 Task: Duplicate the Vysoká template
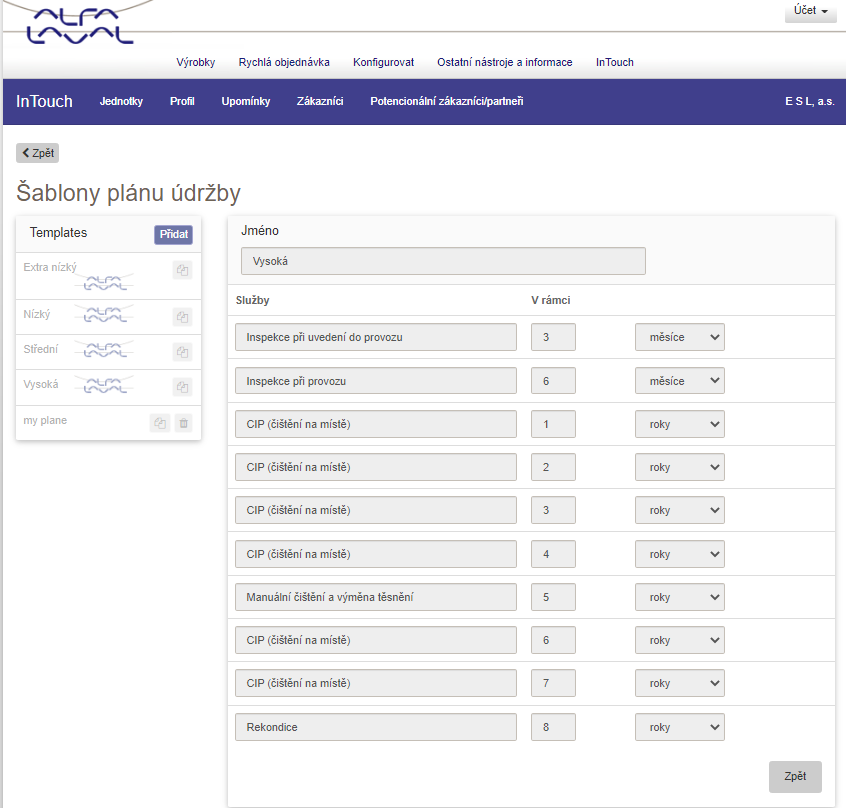182,387
